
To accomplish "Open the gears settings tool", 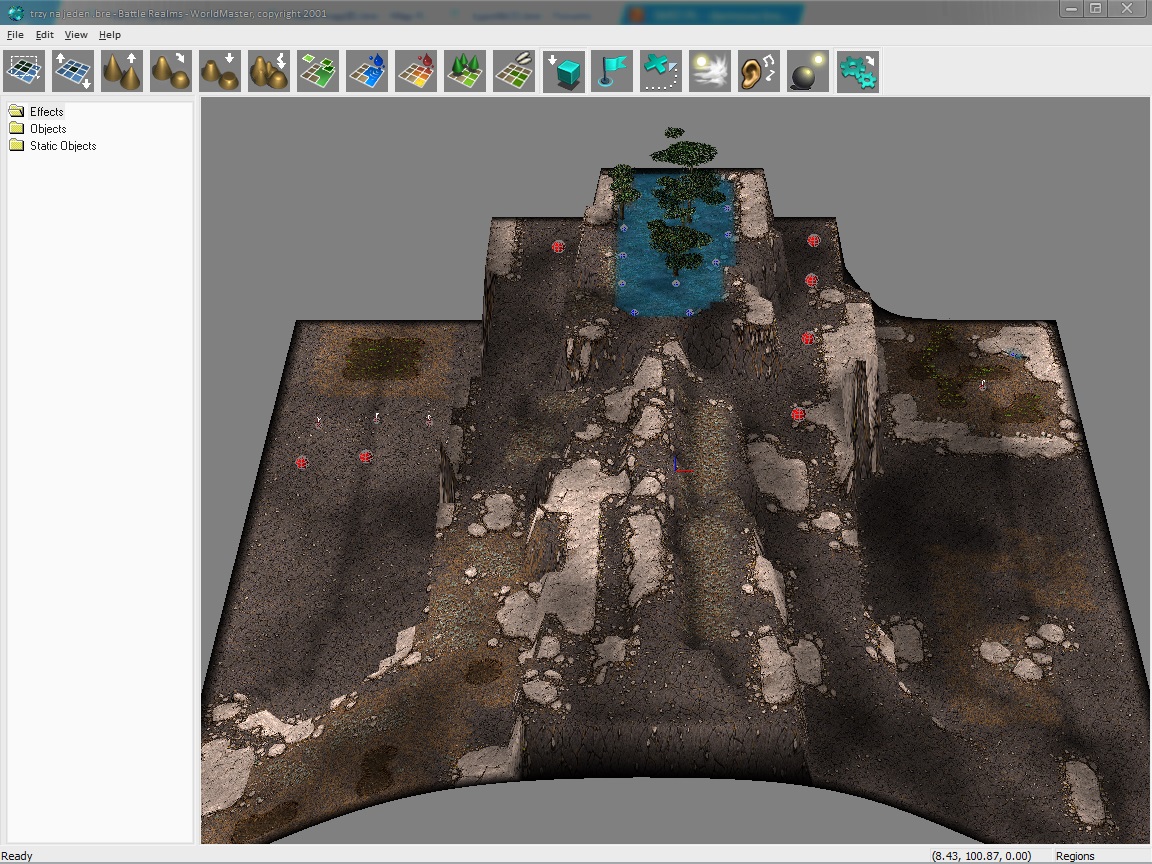I will 857,71.
